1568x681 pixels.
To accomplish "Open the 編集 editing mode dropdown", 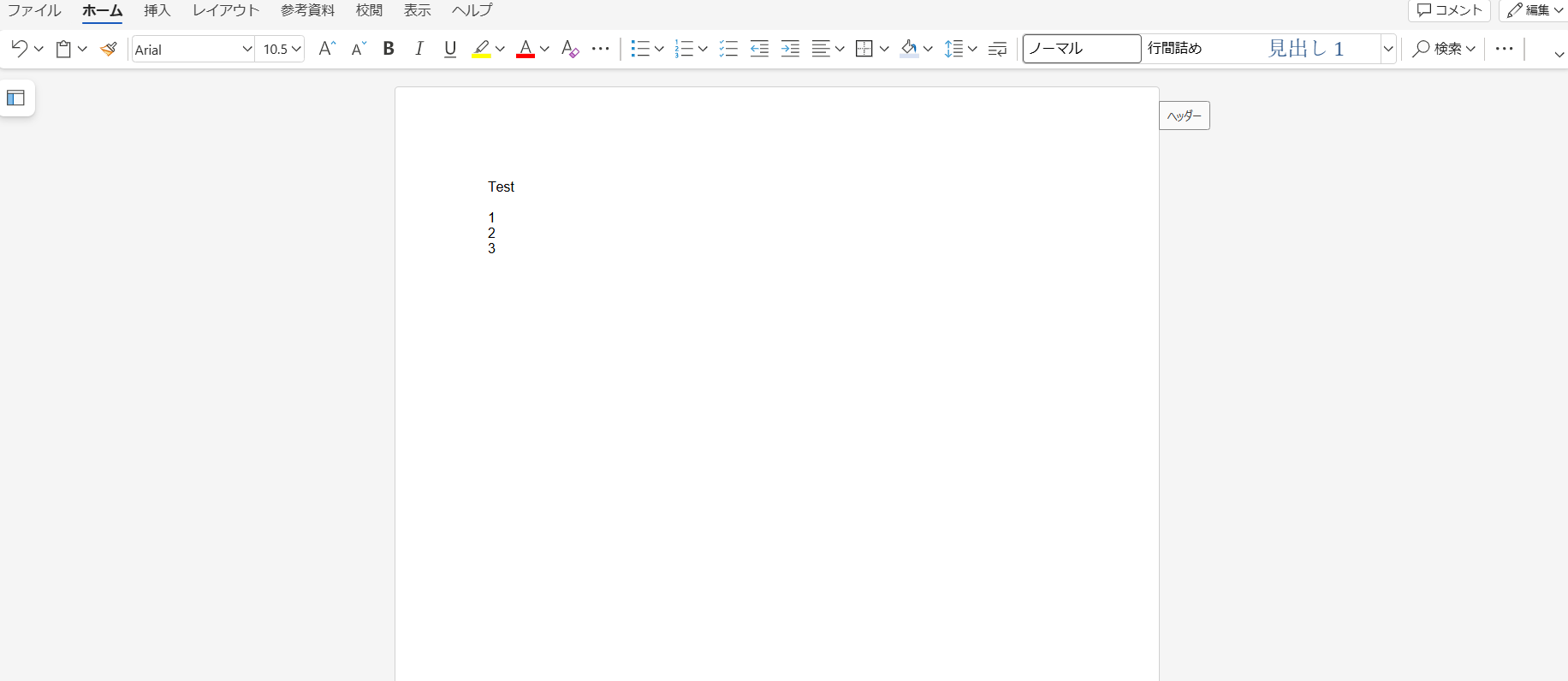I will pyautogui.click(x=1535, y=10).
